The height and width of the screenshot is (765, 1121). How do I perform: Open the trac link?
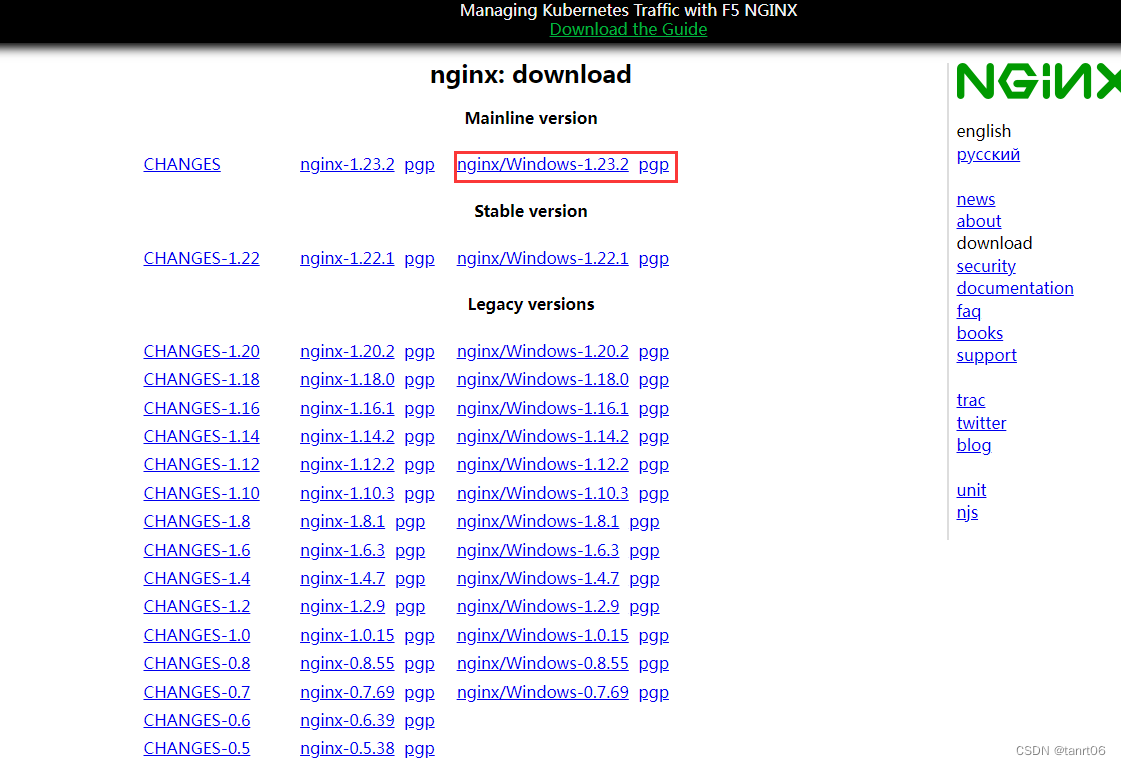(x=971, y=400)
